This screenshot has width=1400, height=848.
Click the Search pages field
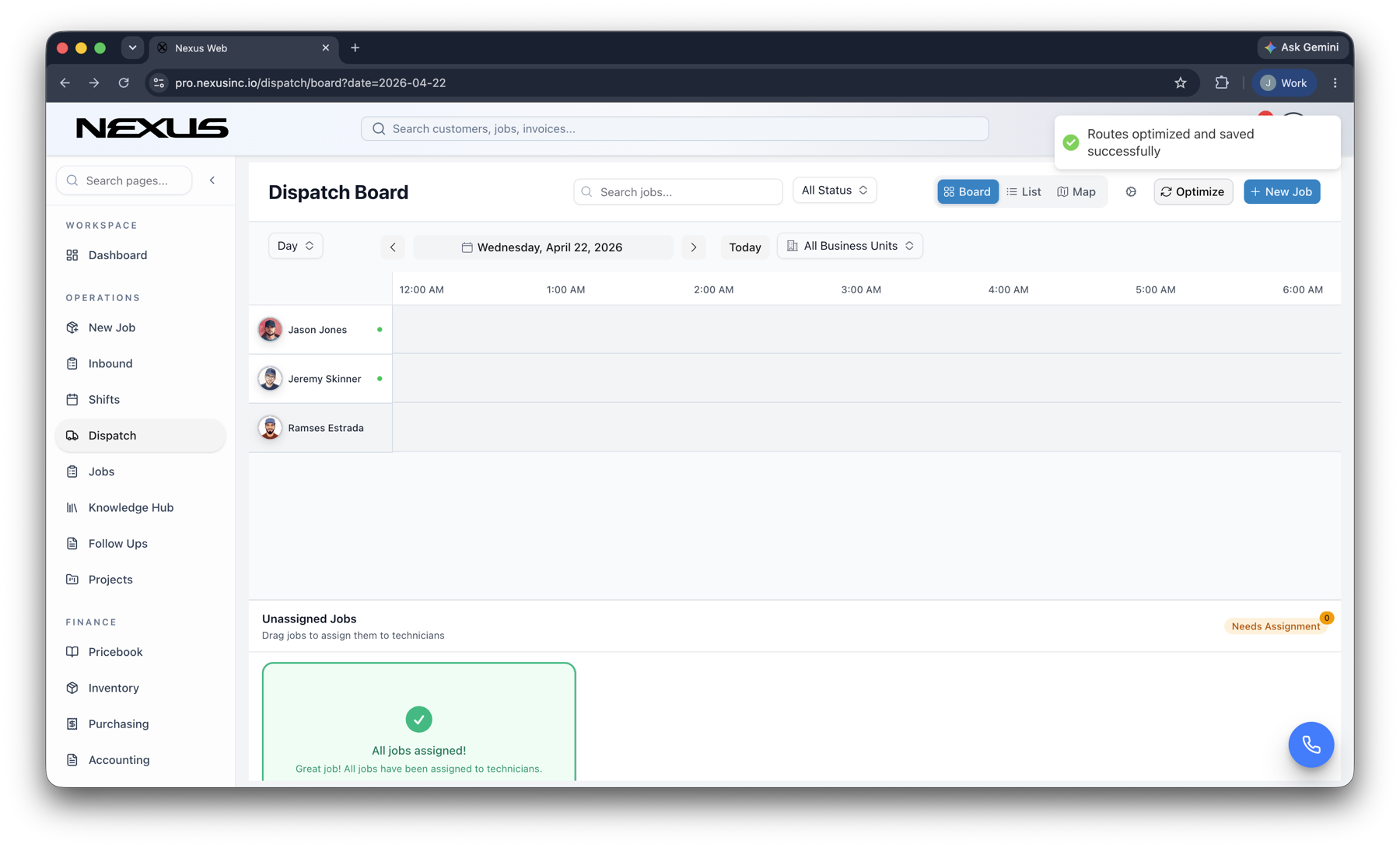[124, 180]
